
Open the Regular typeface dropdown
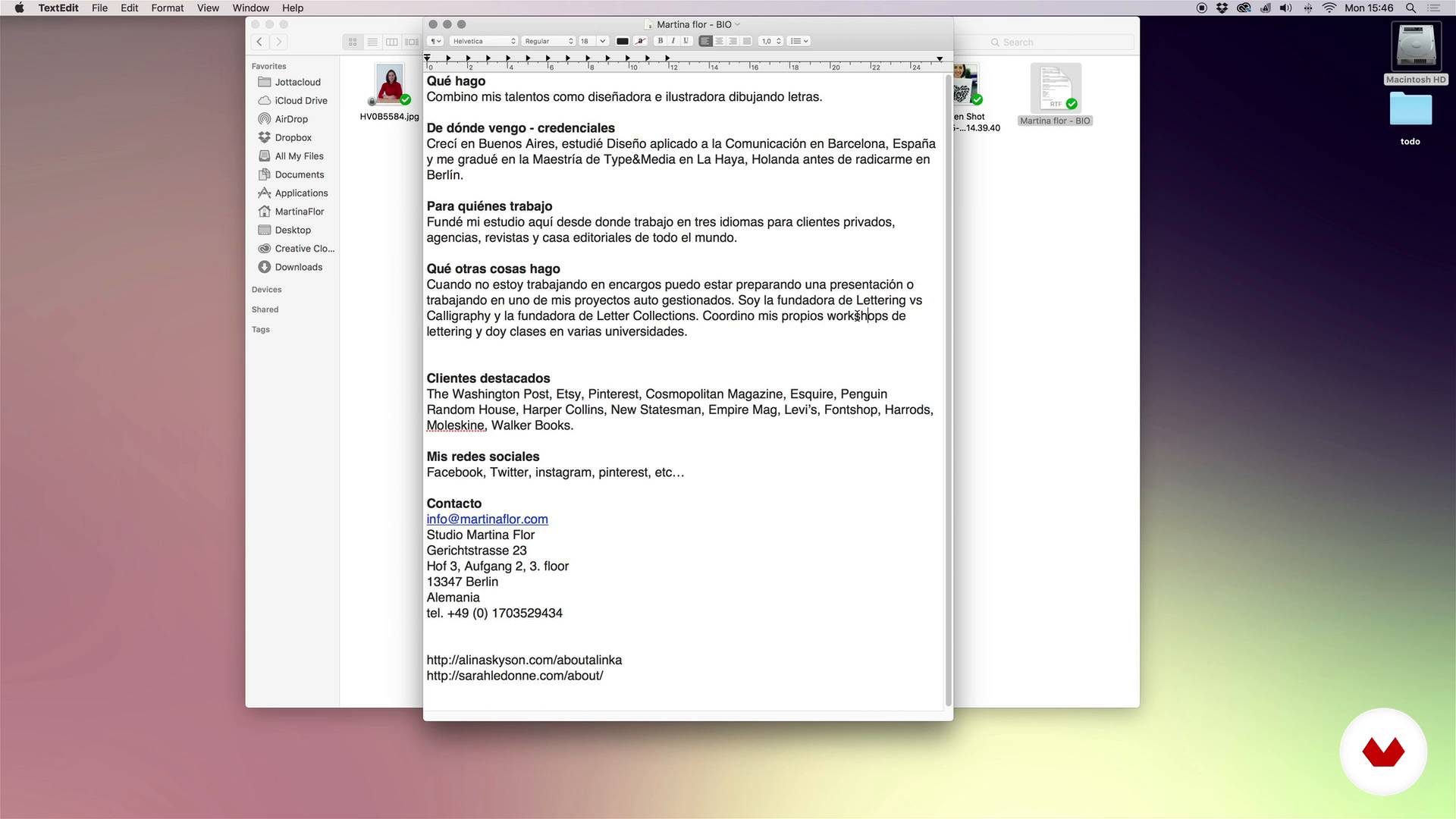548,41
